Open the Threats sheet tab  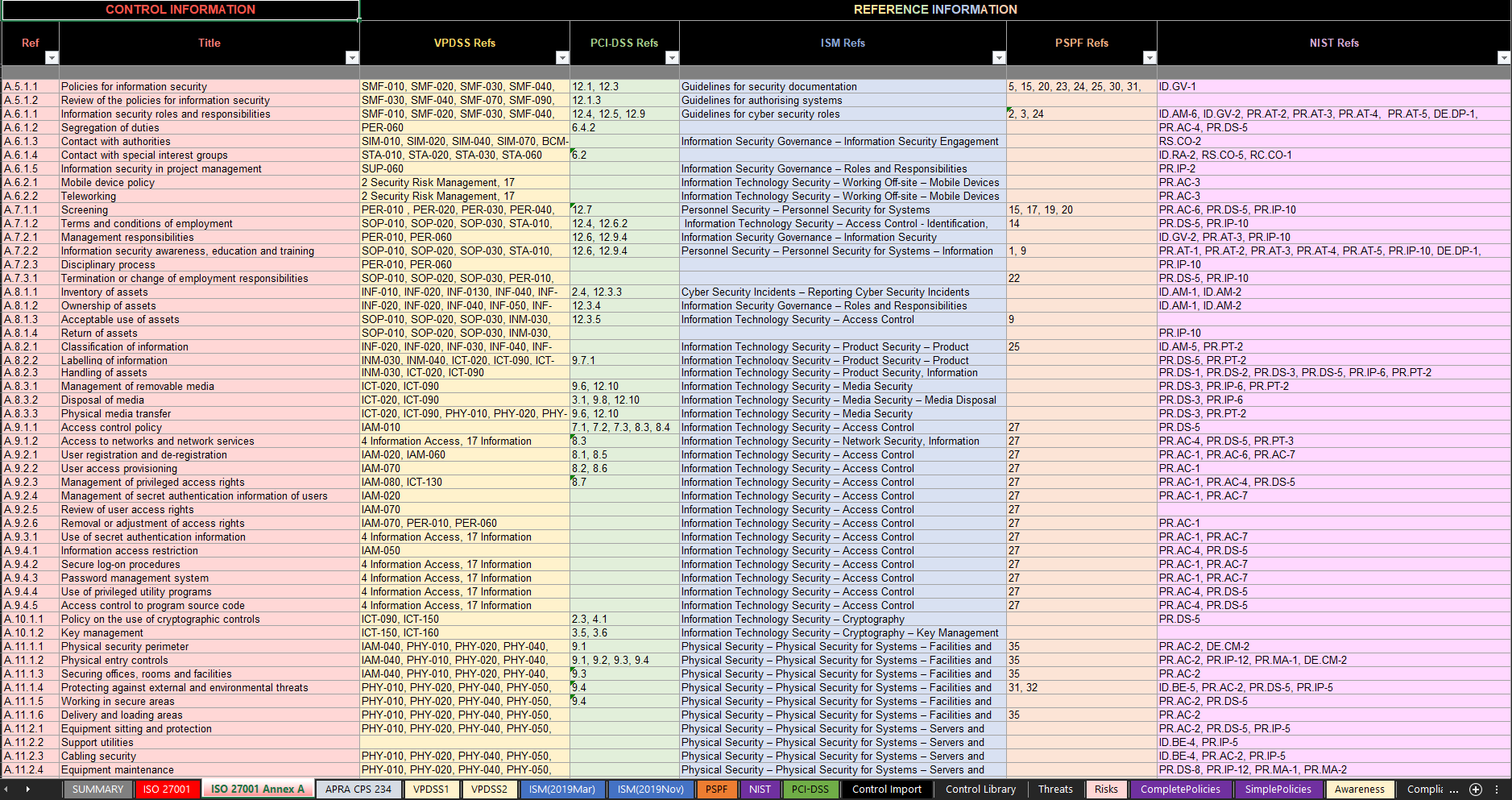tap(1055, 790)
